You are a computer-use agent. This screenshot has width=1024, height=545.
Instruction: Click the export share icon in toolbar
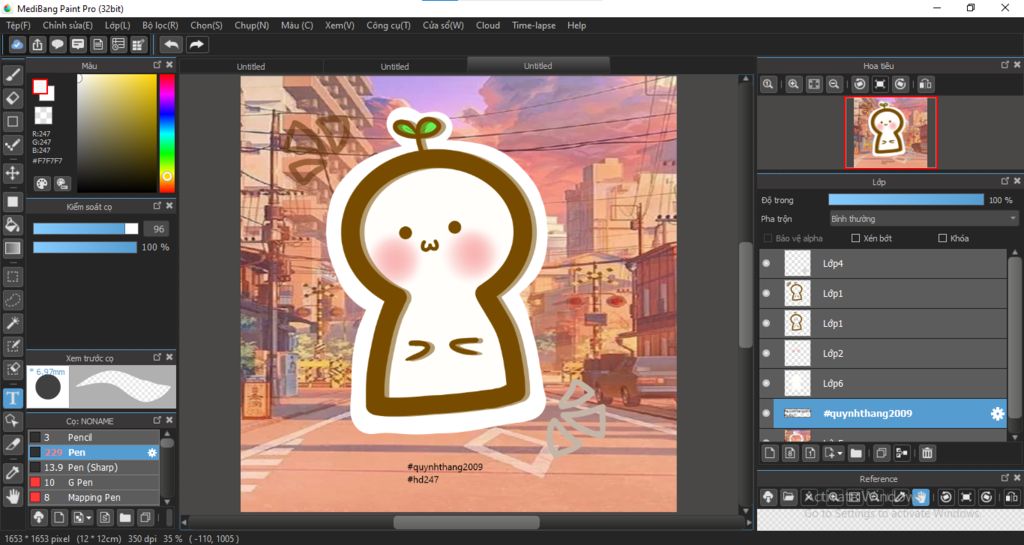(37, 44)
